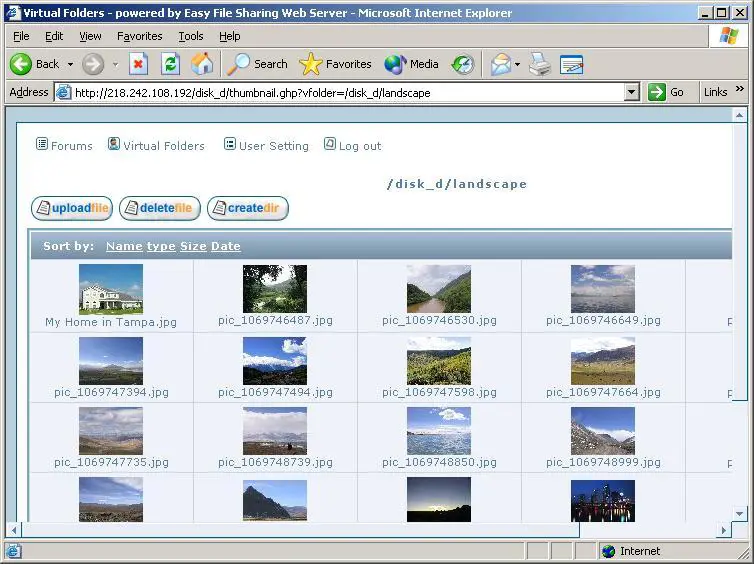
Task: Open the Mail toolbar icon
Action: [x=501, y=64]
